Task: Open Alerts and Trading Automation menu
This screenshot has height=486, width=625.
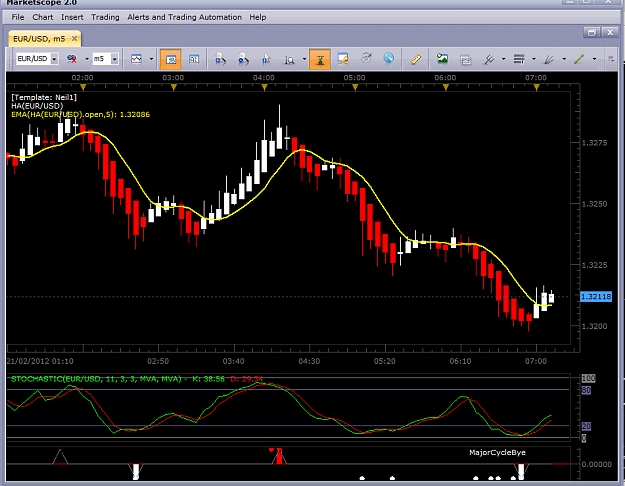Action: click(x=185, y=17)
